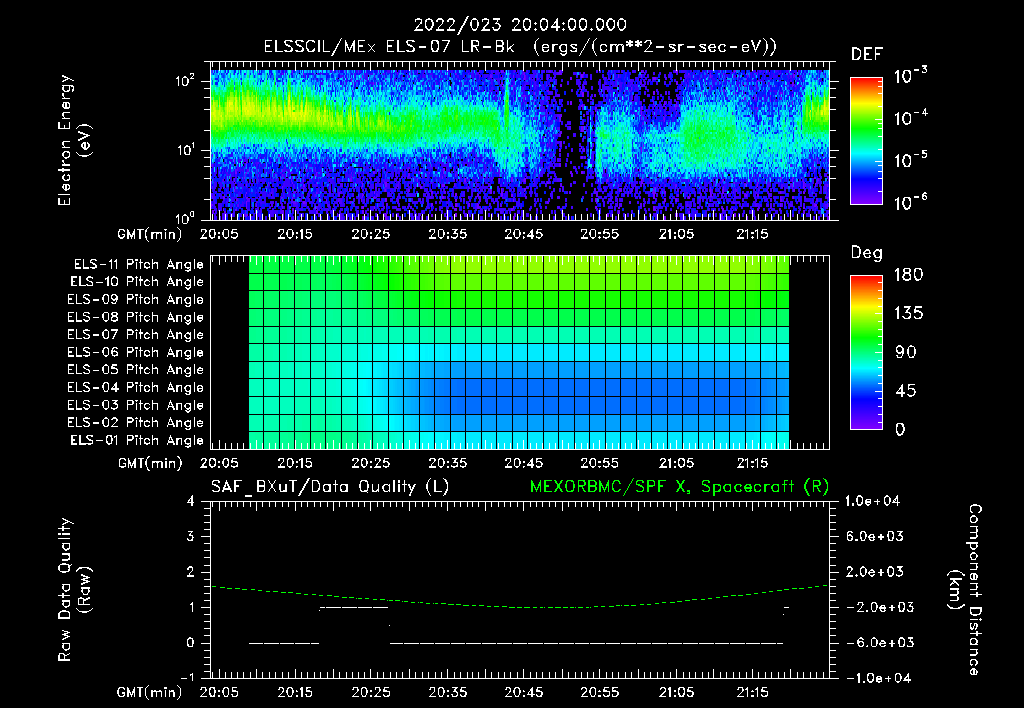The width and height of the screenshot is (1024, 708).
Task: Click the white data quality 1 segment
Action: (354, 607)
